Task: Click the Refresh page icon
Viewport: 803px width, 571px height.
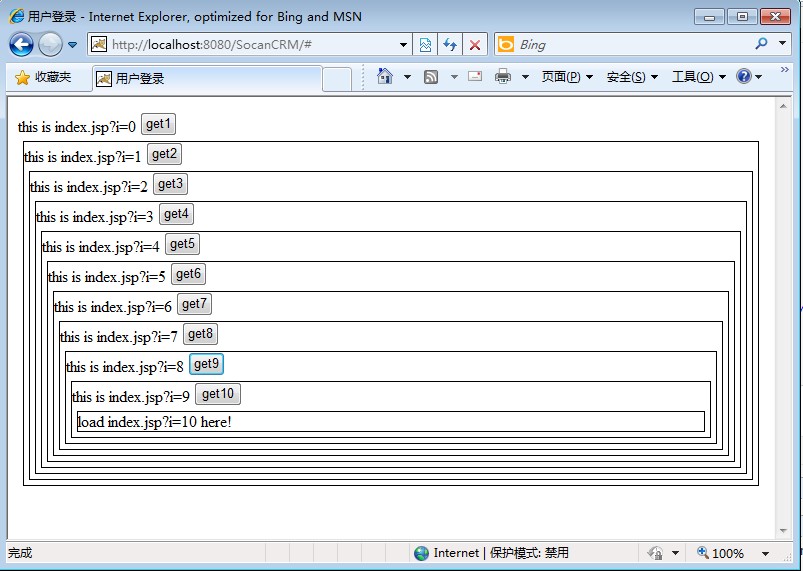Action: (450, 45)
